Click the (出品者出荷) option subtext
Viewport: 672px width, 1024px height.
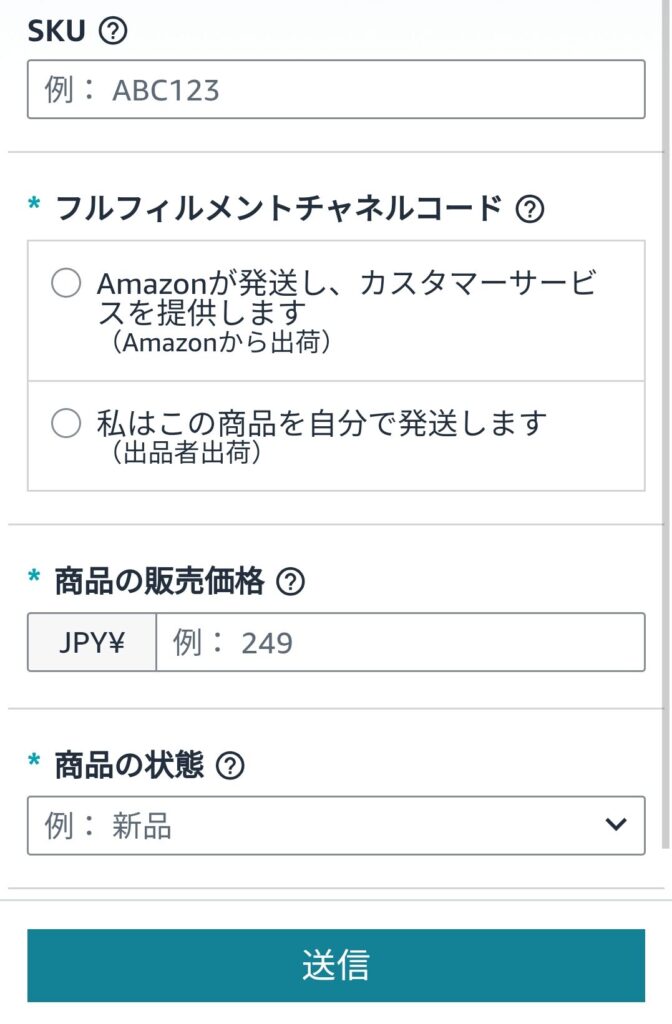point(186,452)
